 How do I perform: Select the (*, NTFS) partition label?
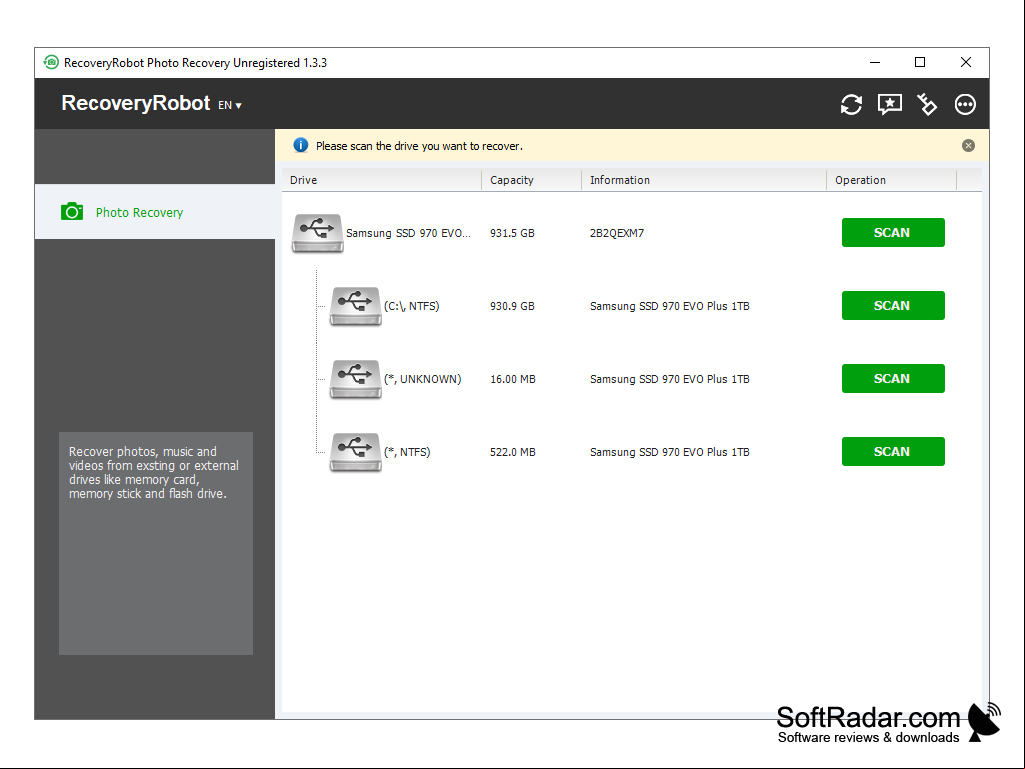(407, 452)
